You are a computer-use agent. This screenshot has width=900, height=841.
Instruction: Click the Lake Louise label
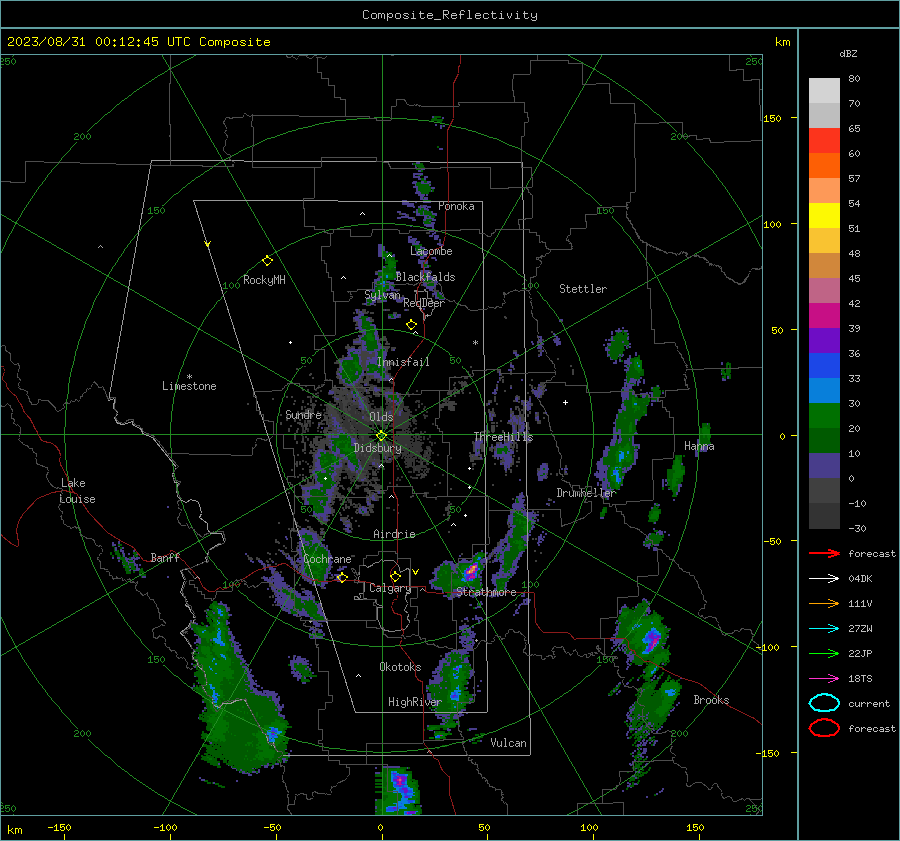pyautogui.click(x=77, y=491)
